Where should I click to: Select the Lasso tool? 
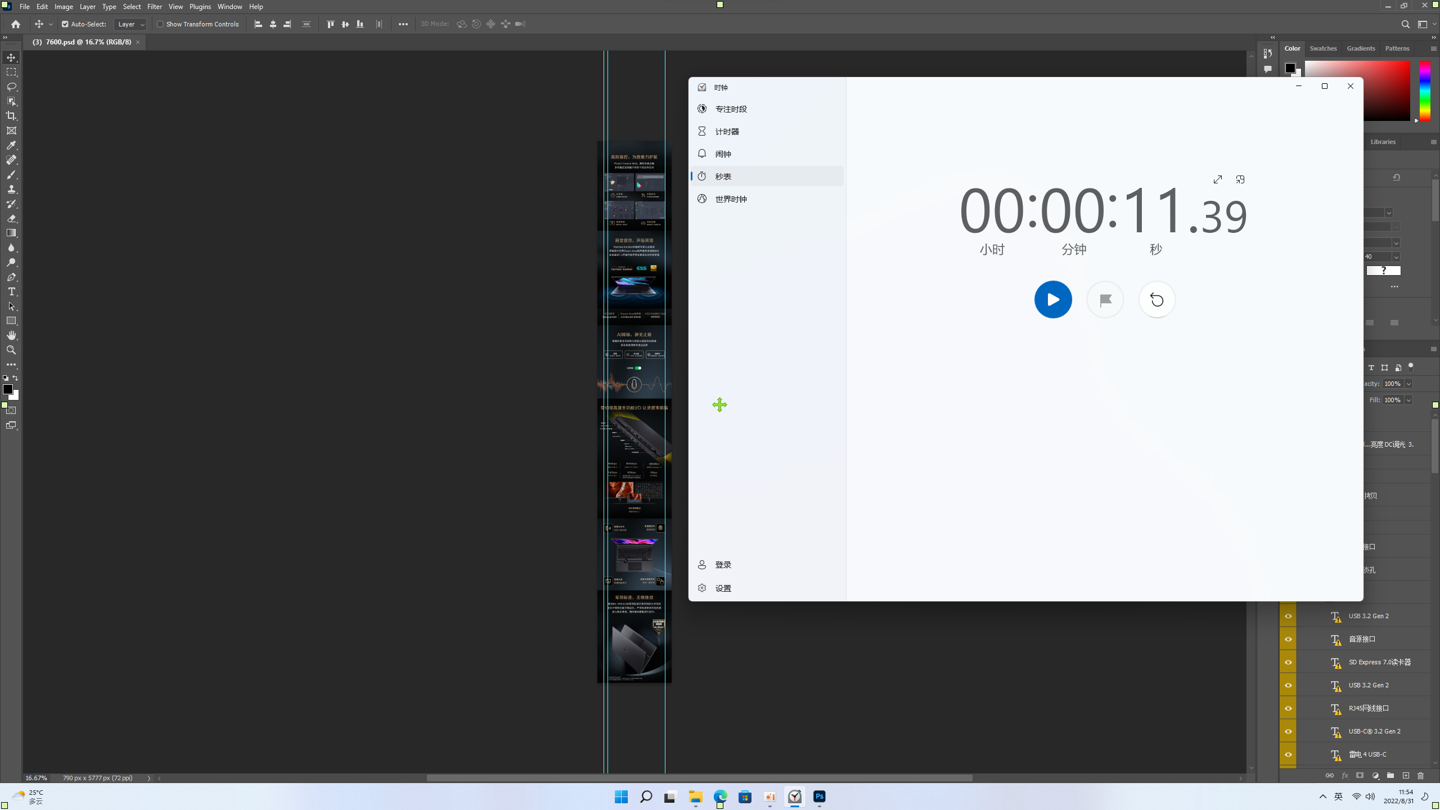pyautogui.click(x=12, y=87)
